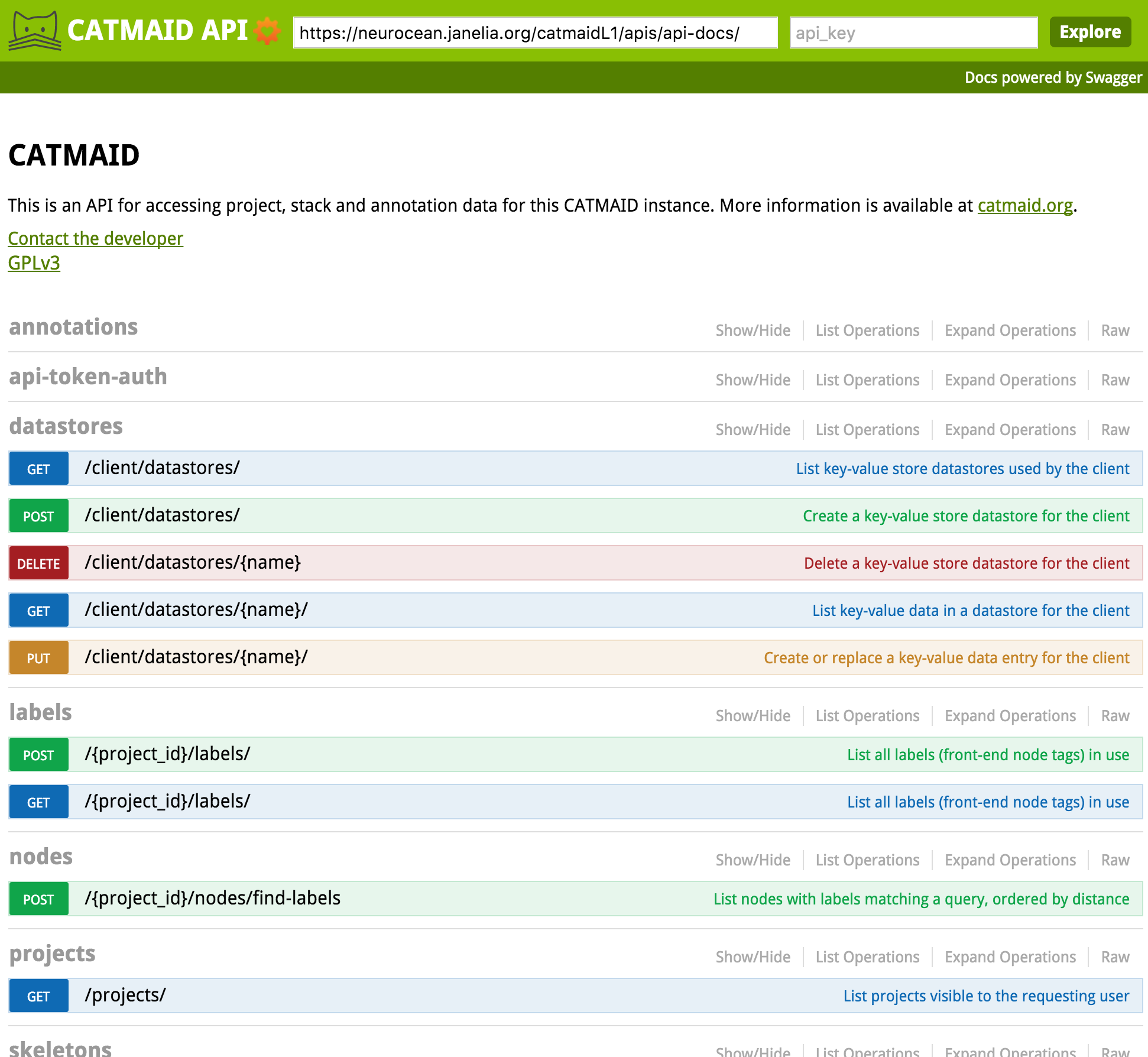Image resolution: width=1148 pixels, height=1057 pixels.
Task: Click the orange gear icon beside CATMAID API
Action: (x=267, y=31)
